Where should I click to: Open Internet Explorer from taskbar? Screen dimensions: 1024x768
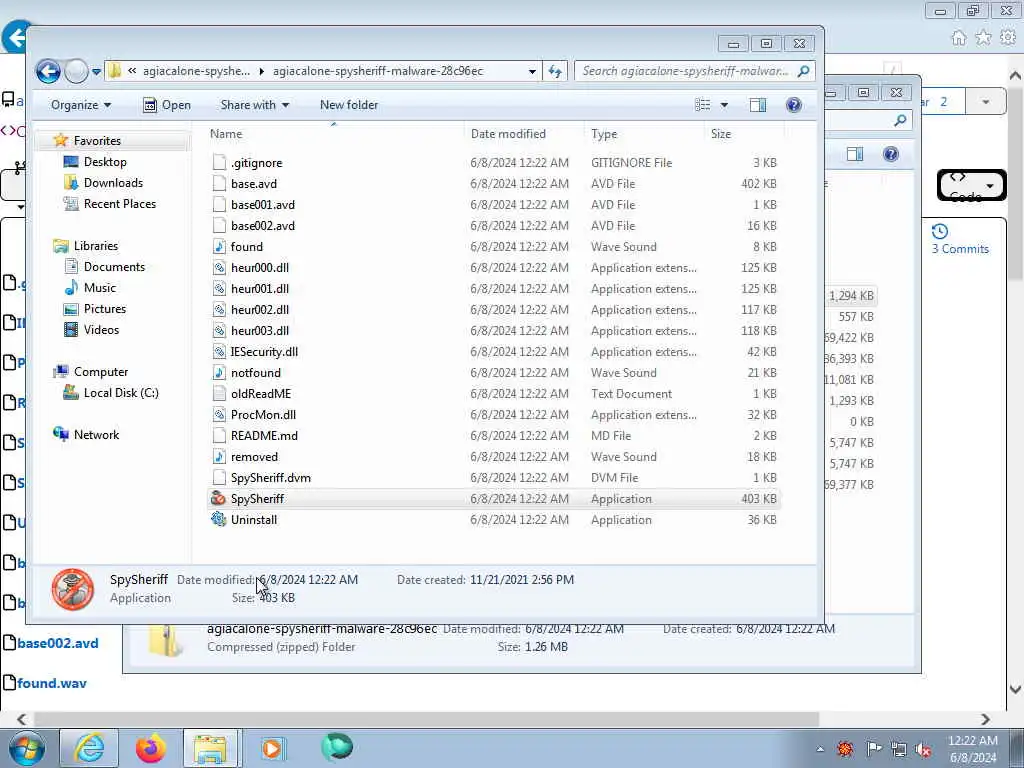(x=89, y=748)
